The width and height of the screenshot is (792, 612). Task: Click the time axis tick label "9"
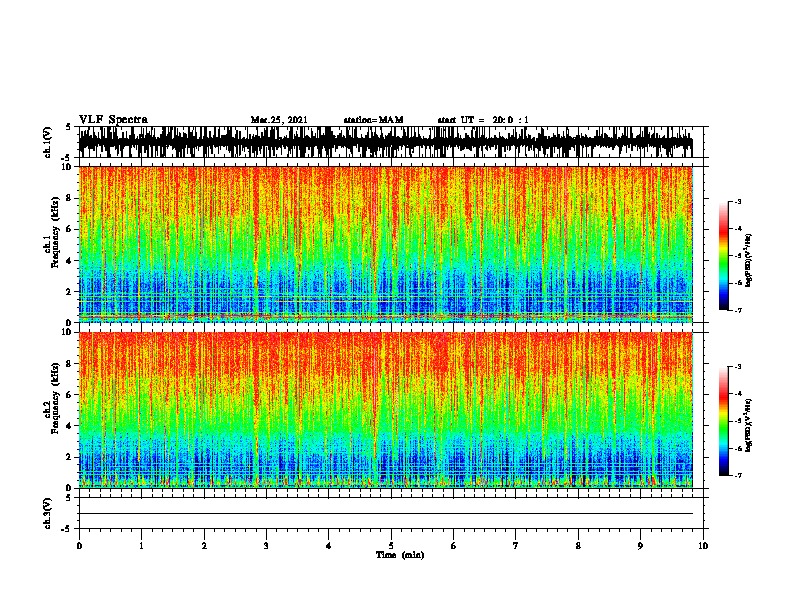pyautogui.click(x=640, y=546)
